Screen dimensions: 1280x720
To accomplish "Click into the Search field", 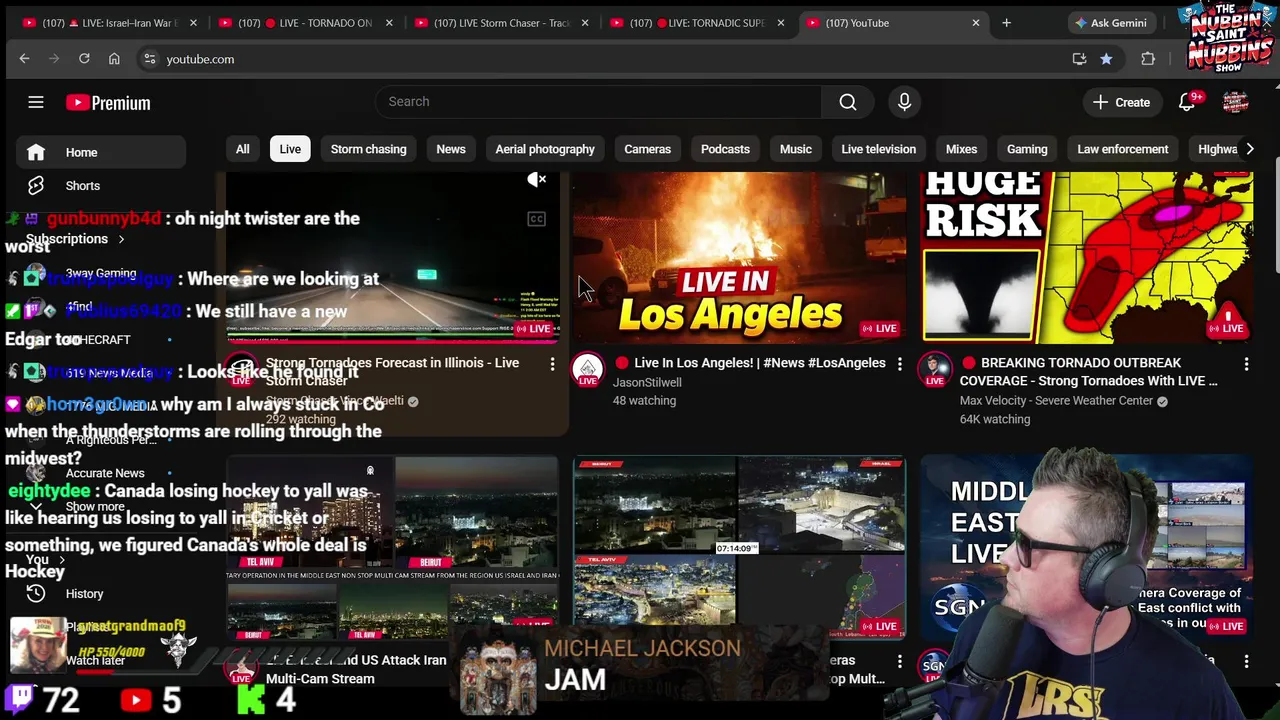I will pos(598,101).
